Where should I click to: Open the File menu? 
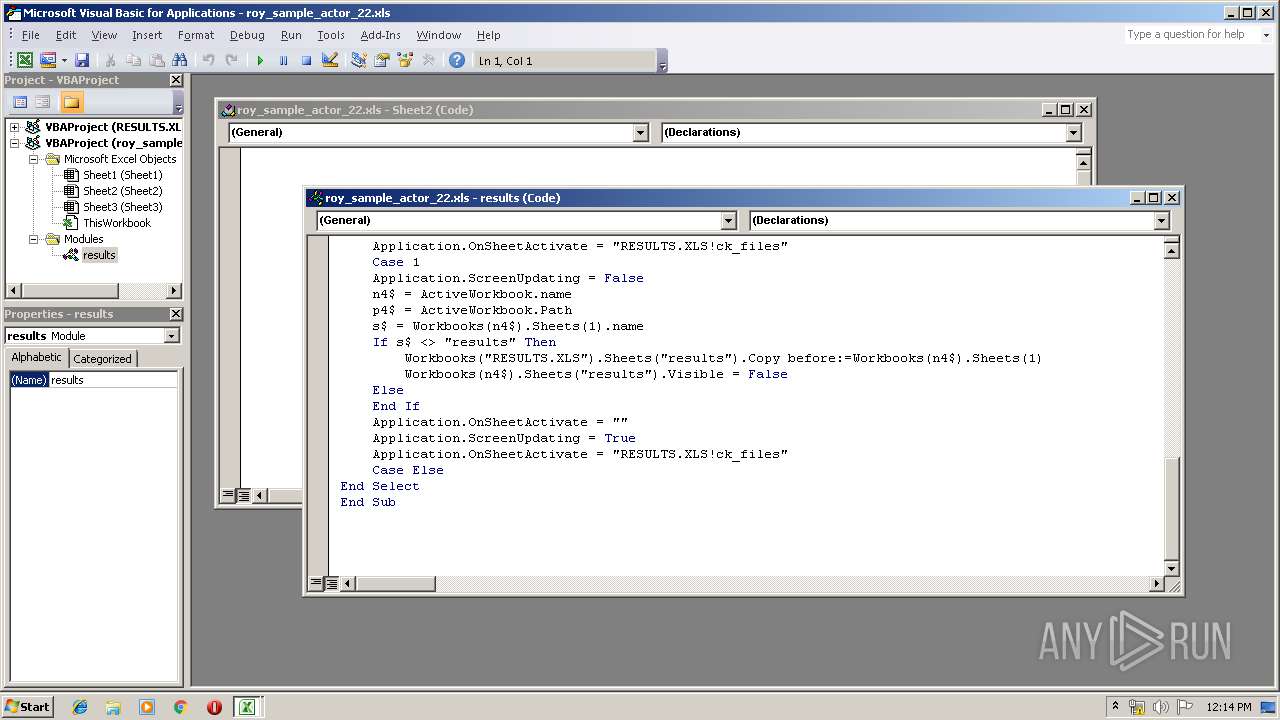coord(31,35)
